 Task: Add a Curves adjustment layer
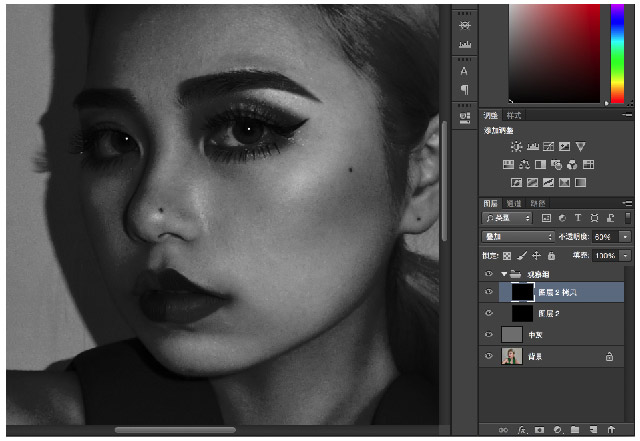(x=548, y=147)
